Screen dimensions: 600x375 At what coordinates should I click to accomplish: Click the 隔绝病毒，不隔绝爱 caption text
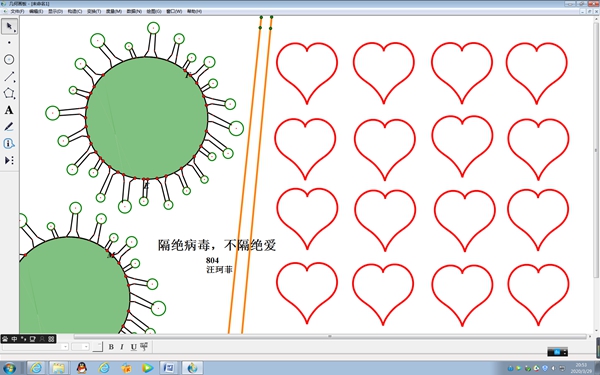(217, 245)
